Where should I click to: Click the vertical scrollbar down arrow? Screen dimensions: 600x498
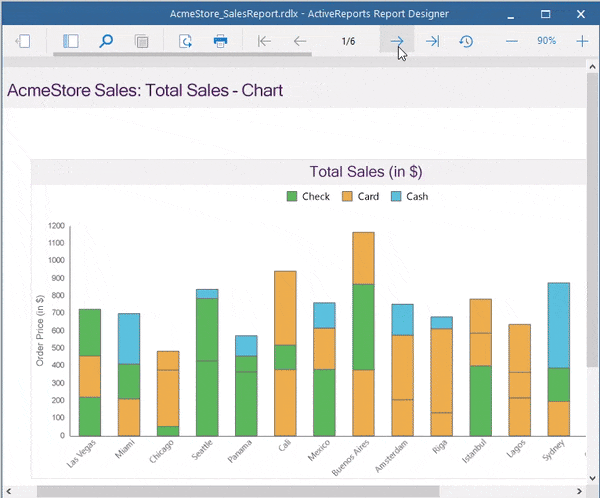[592, 478]
